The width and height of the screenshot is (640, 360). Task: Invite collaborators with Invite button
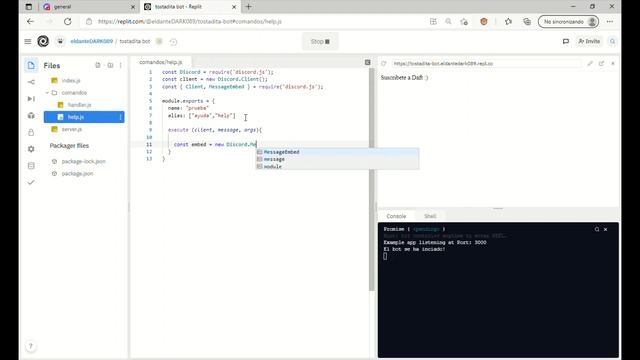[x=589, y=41]
